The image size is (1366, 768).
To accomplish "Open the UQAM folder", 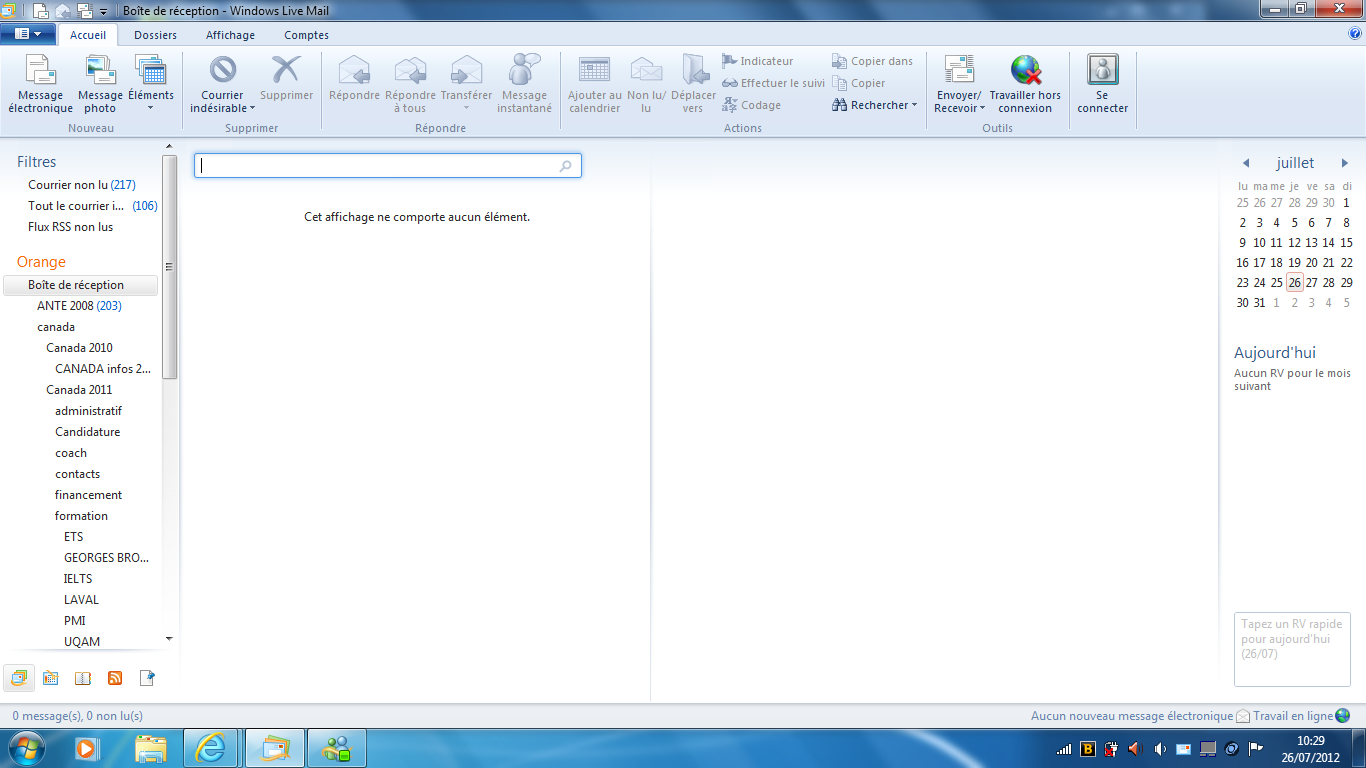I will pyautogui.click(x=82, y=642).
